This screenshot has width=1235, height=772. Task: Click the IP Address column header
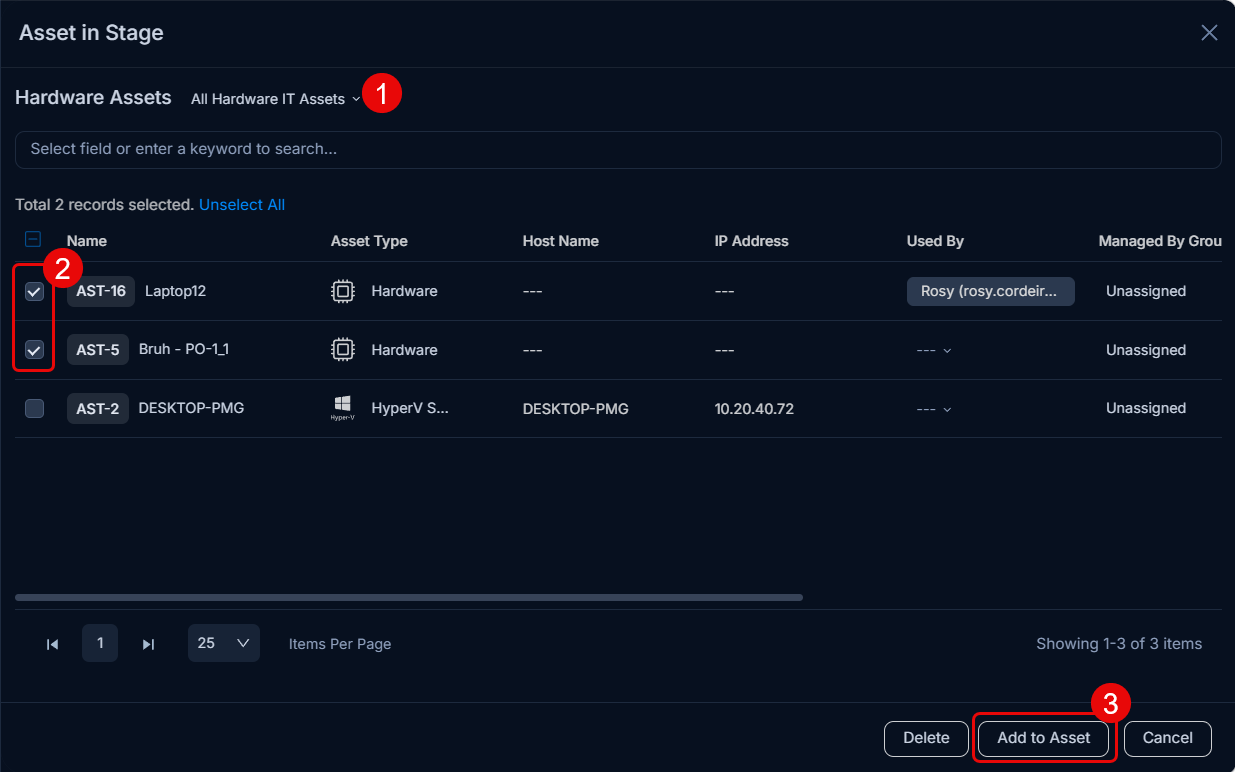tap(751, 241)
